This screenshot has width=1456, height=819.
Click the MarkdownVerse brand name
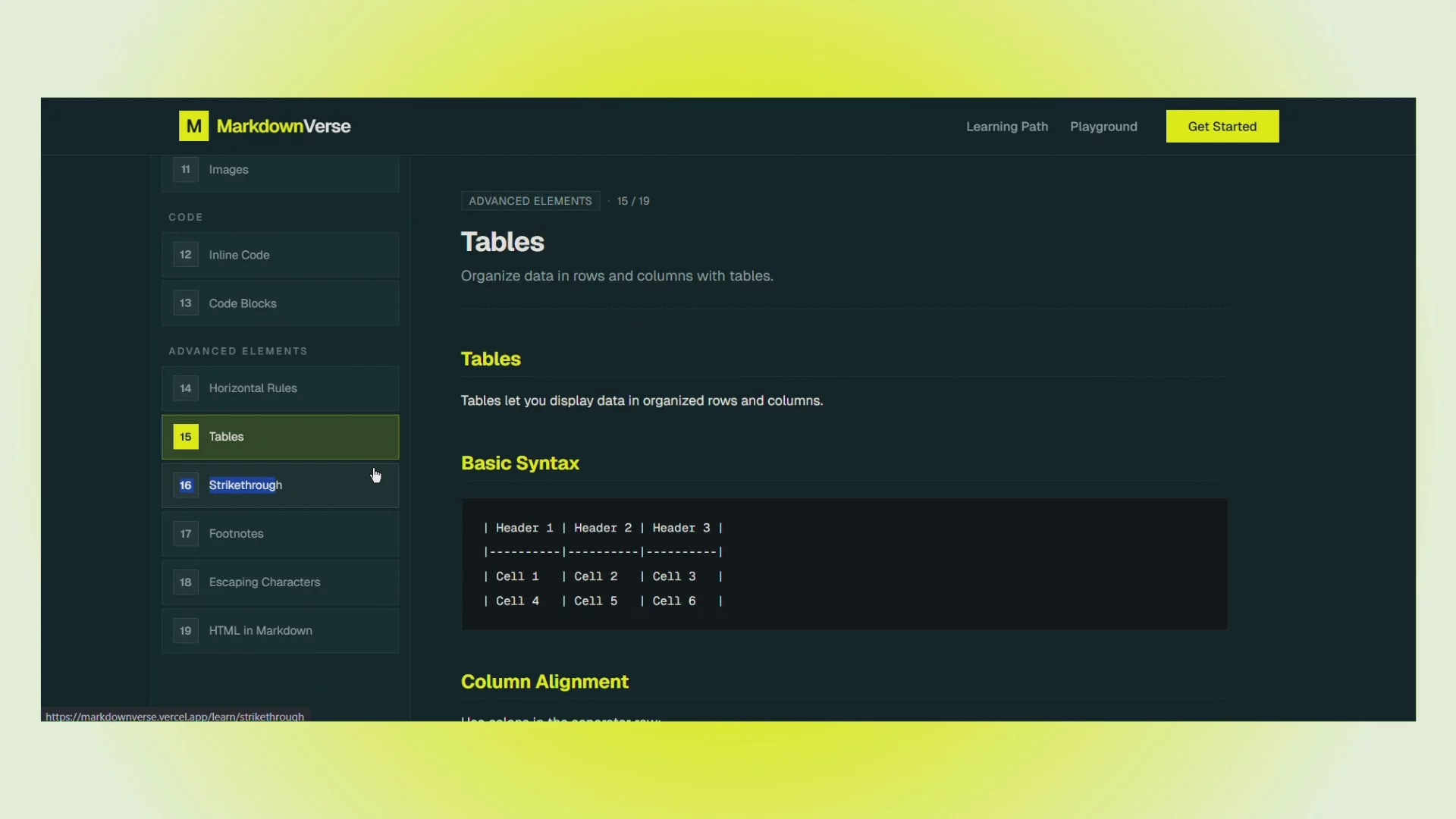click(x=284, y=126)
